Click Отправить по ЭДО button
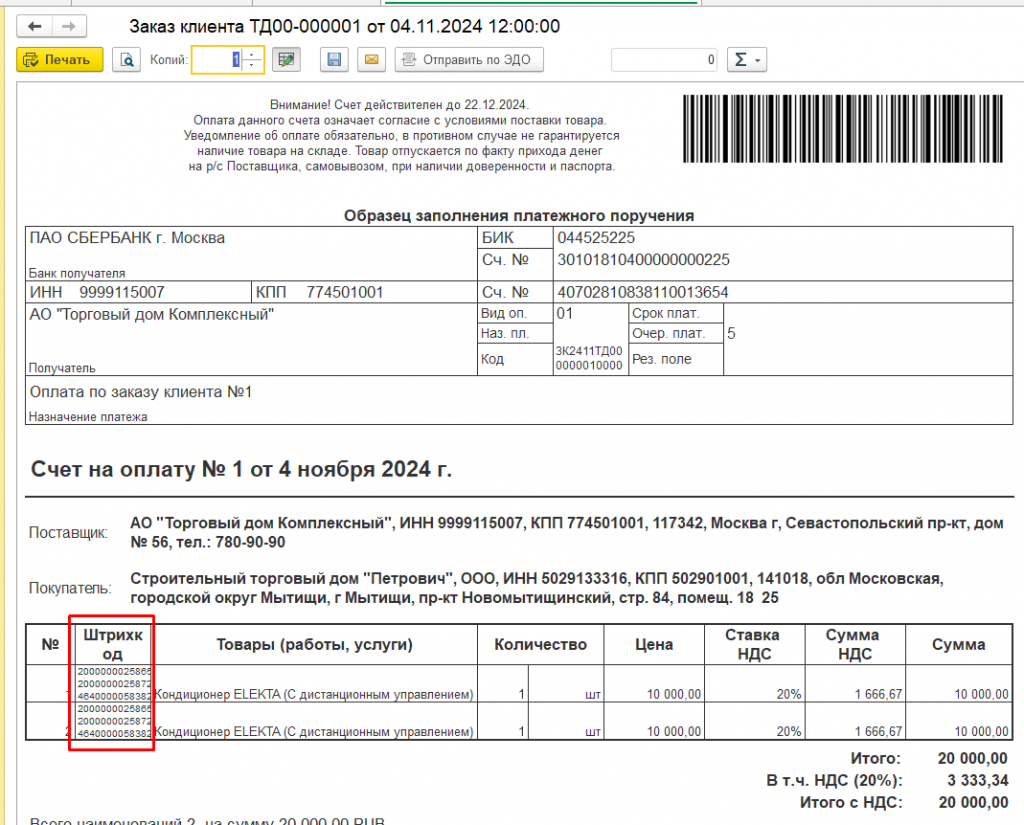 point(469,59)
